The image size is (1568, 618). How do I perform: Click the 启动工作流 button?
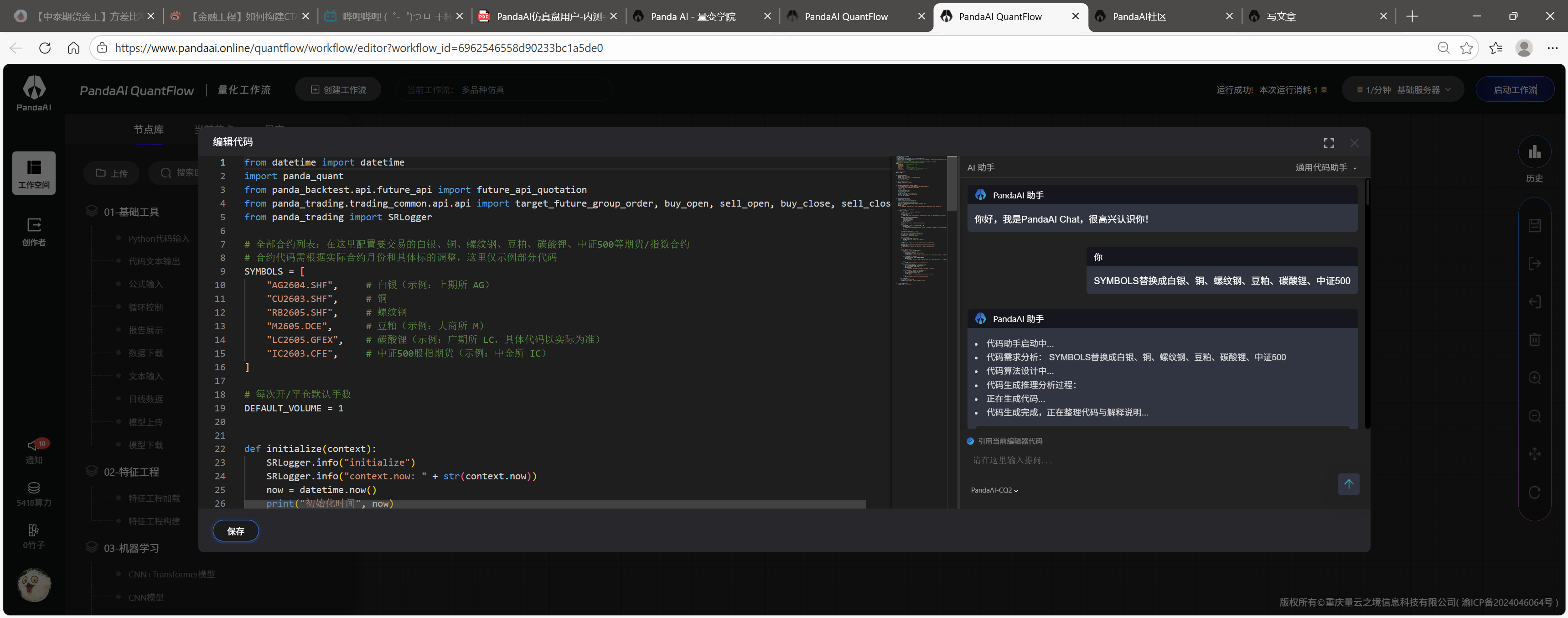[1515, 89]
